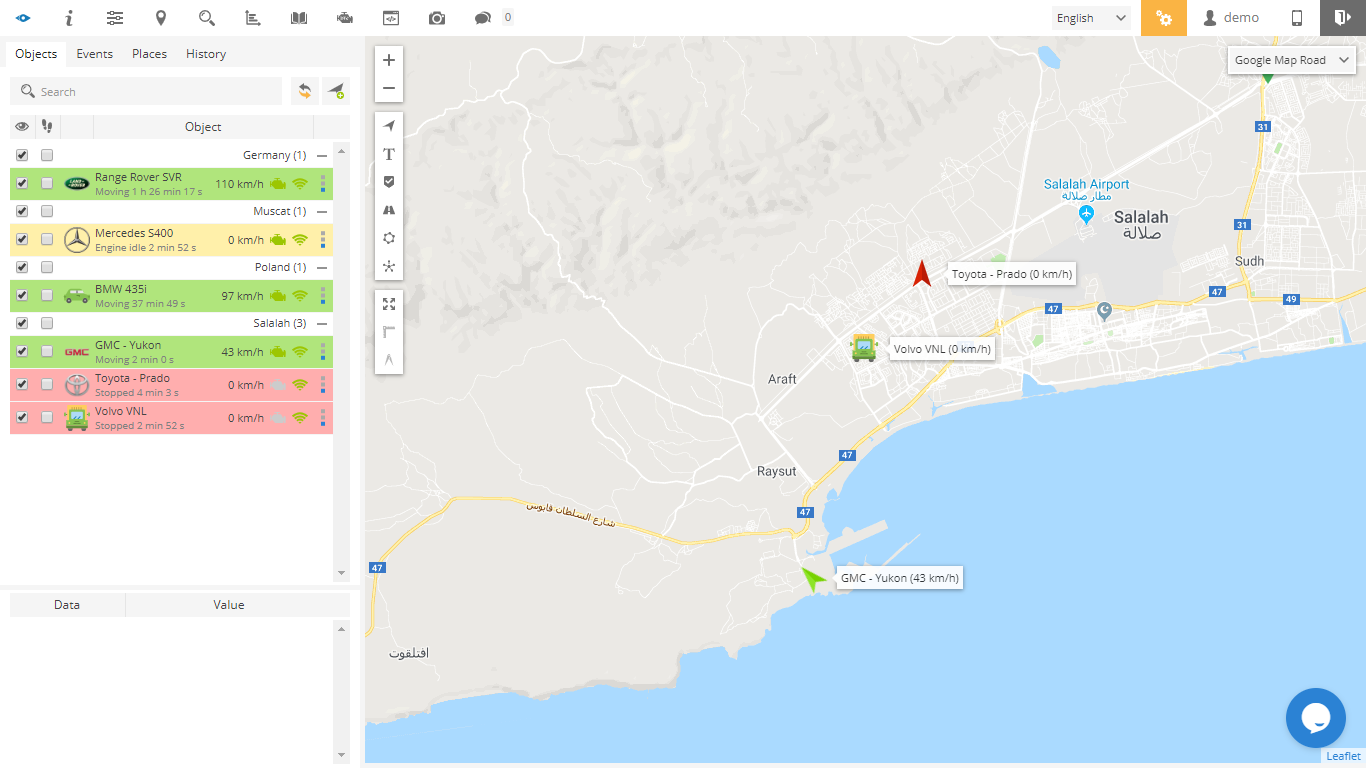The image size is (1366, 768).
Task: Switch to the Events tab
Action: point(95,54)
